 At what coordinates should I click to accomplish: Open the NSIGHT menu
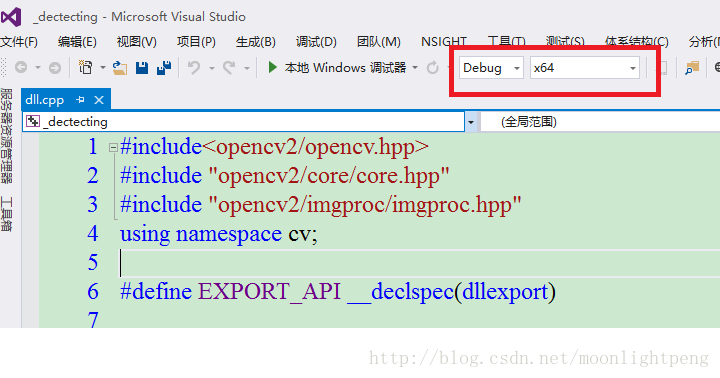tap(444, 42)
